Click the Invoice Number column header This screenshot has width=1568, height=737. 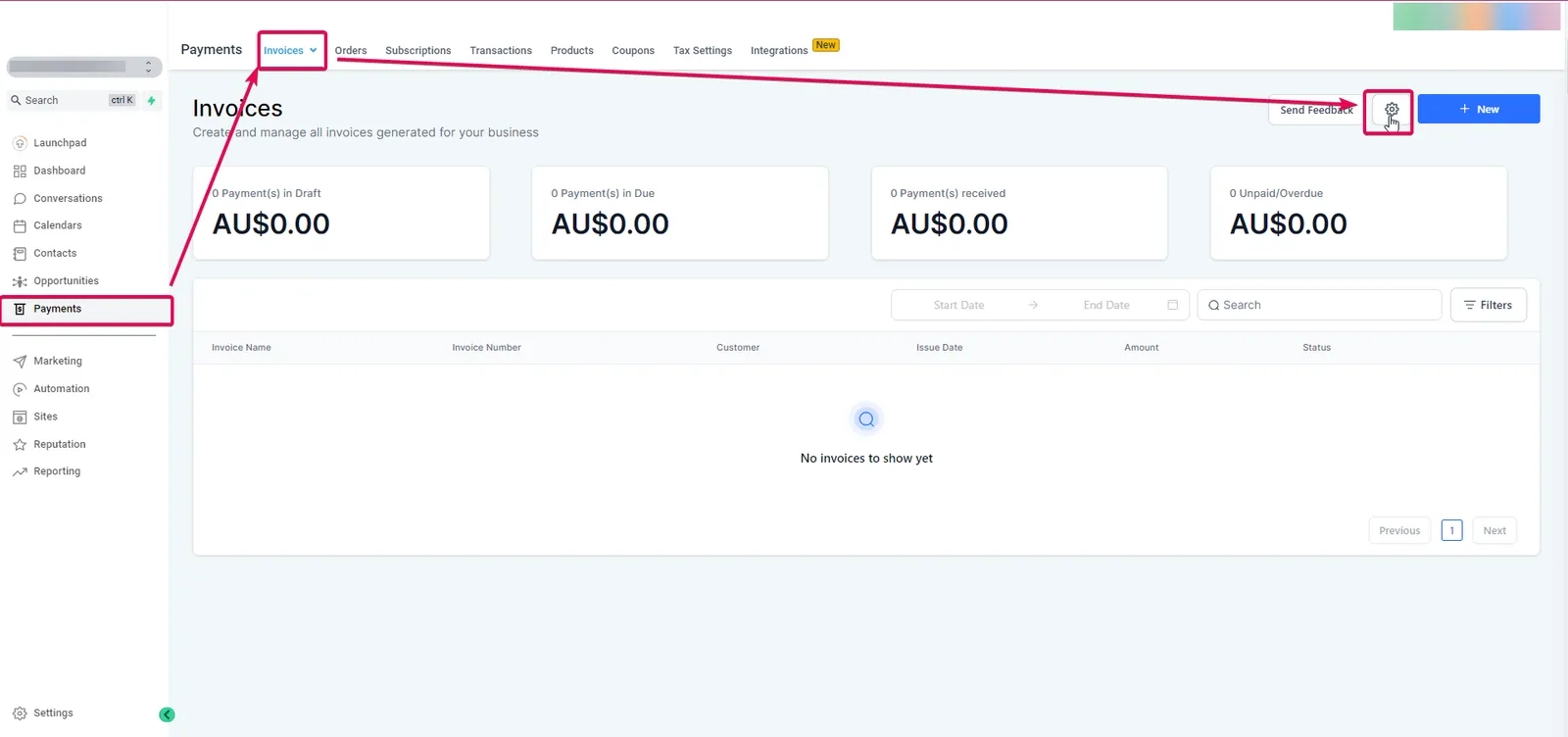click(x=486, y=348)
